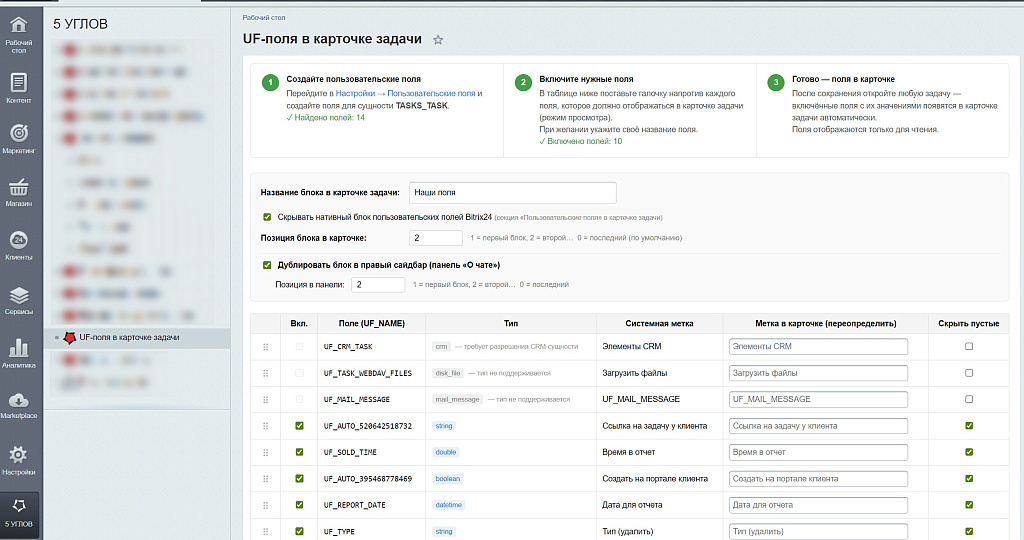
Task: Click the Сервисы layers icon
Action: (19, 296)
